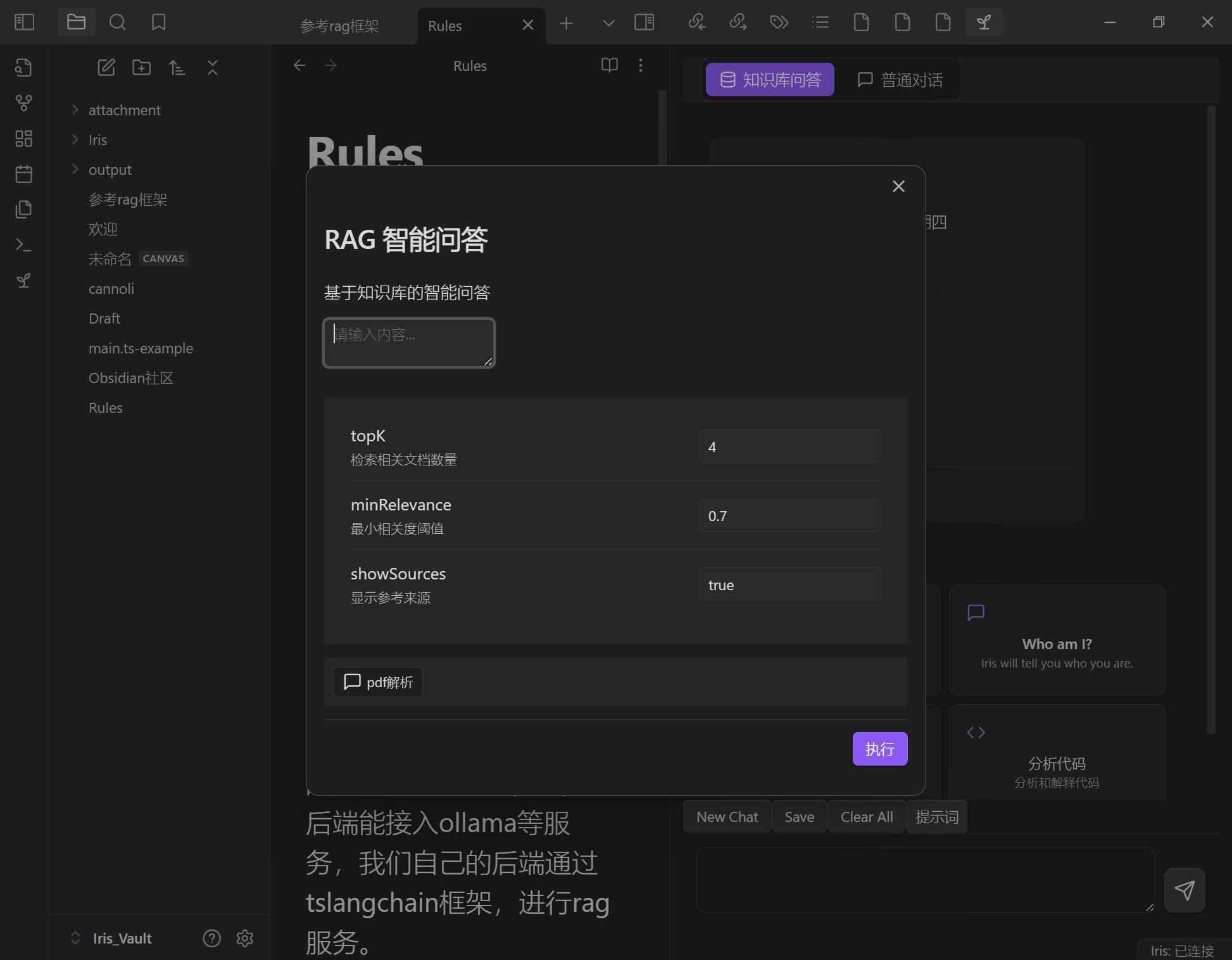Expand the Iris folder in sidebar
The height and width of the screenshot is (960, 1232).
pos(75,139)
